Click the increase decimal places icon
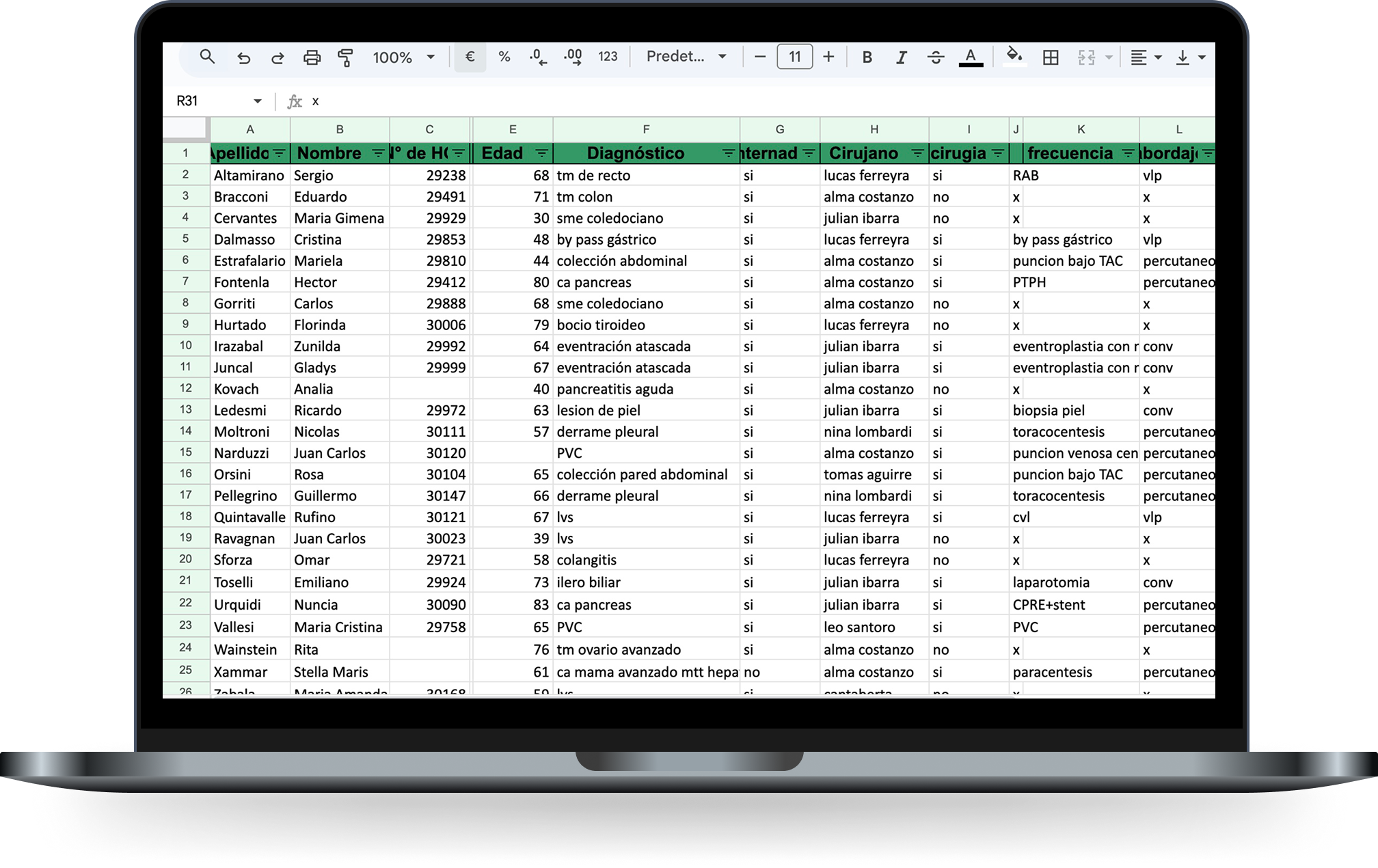The image size is (1378, 868). click(x=573, y=57)
